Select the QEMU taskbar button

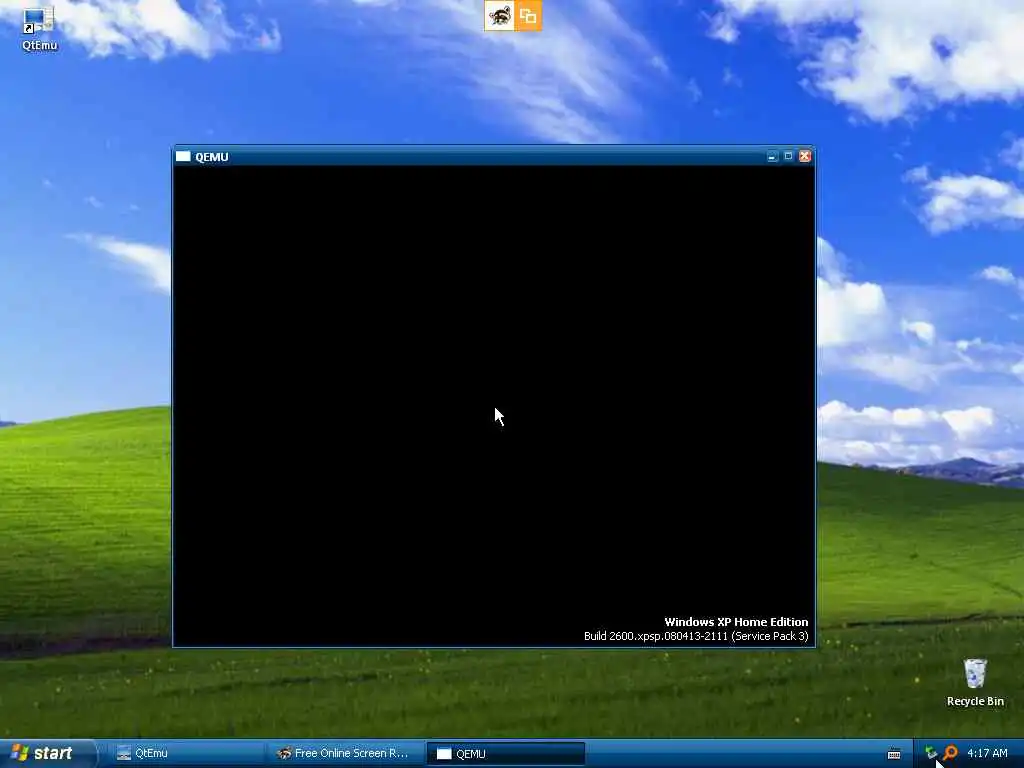(x=505, y=754)
